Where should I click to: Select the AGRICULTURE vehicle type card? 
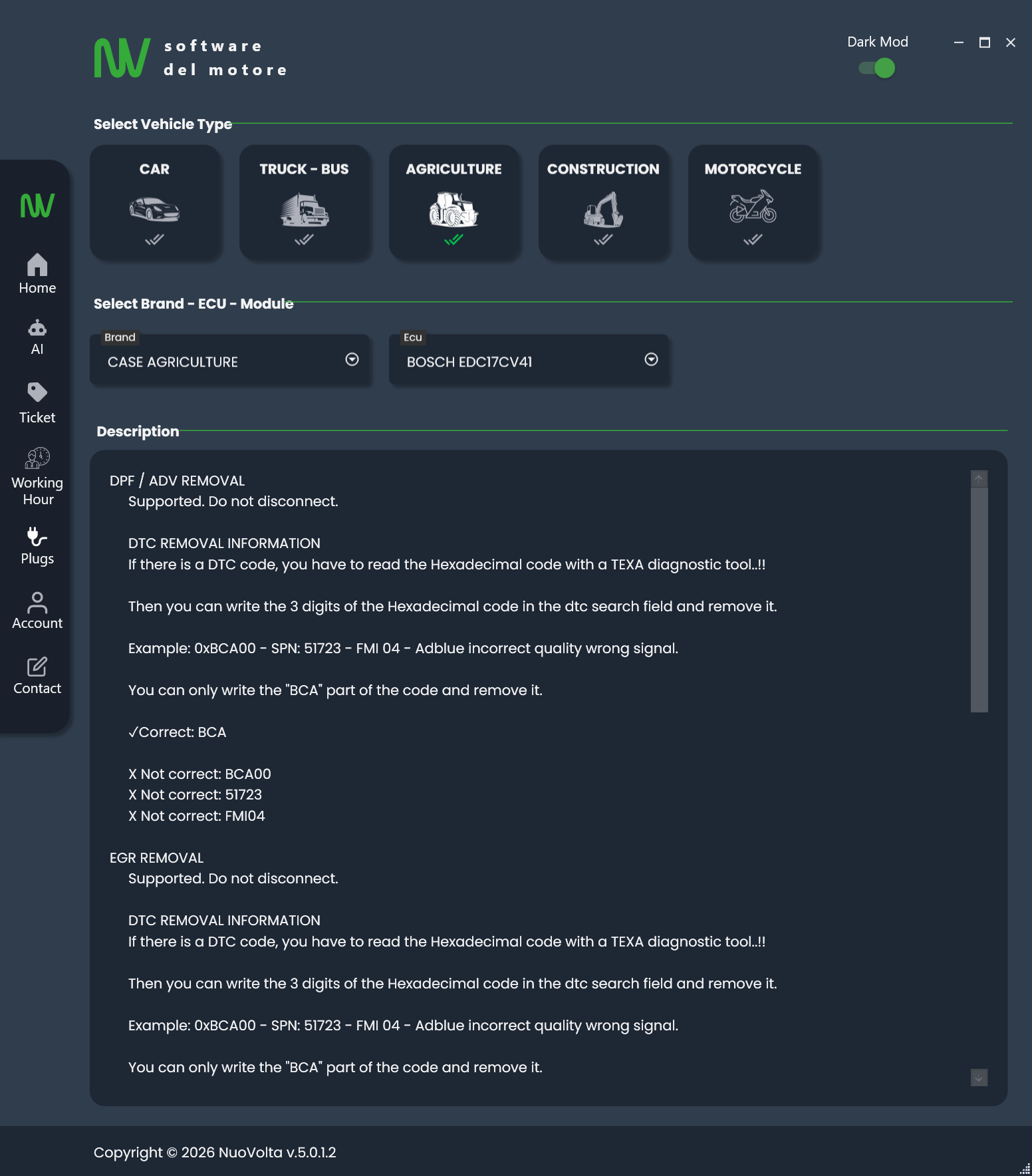453,202
